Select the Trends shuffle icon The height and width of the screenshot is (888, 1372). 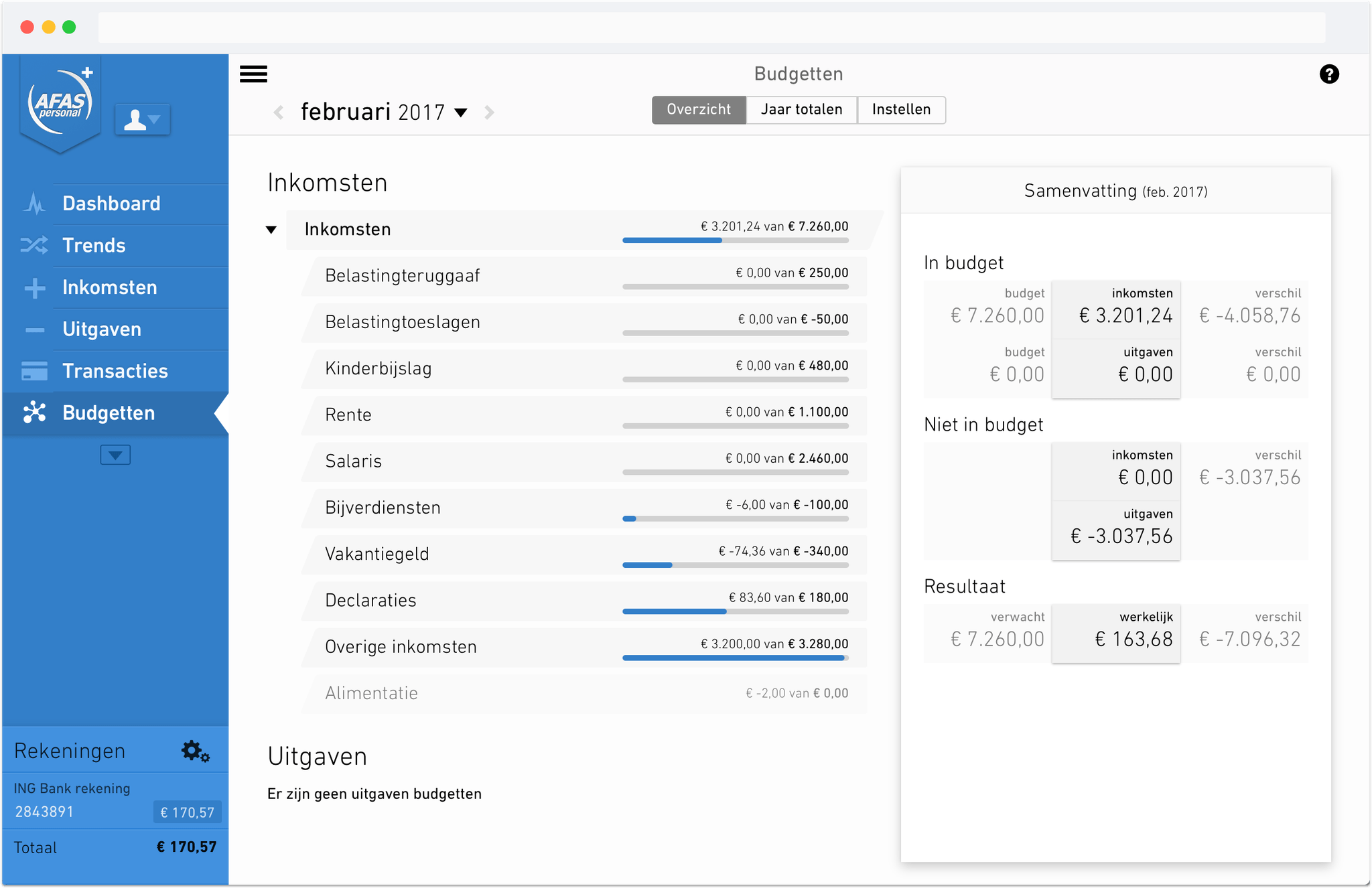coord(34,245)
